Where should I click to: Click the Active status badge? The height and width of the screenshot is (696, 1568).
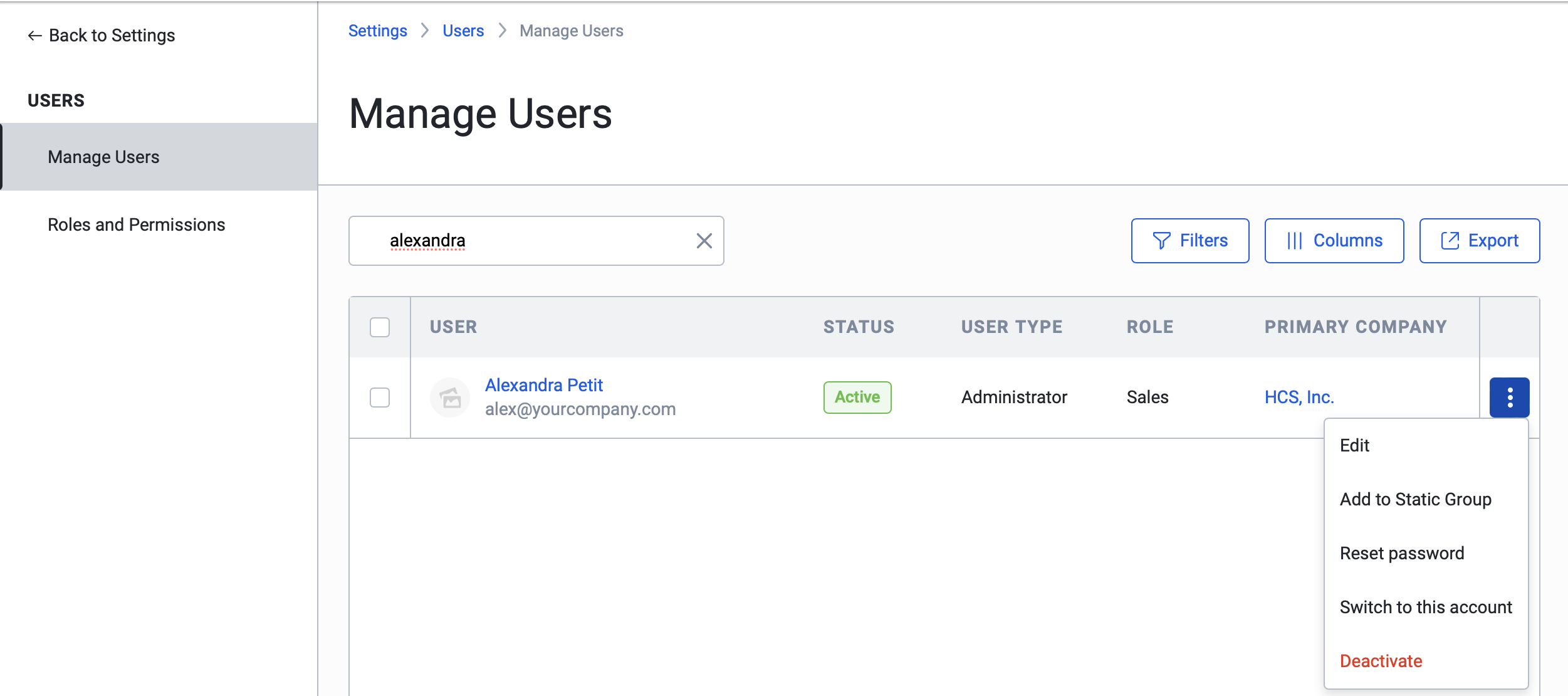coord(857,397)
